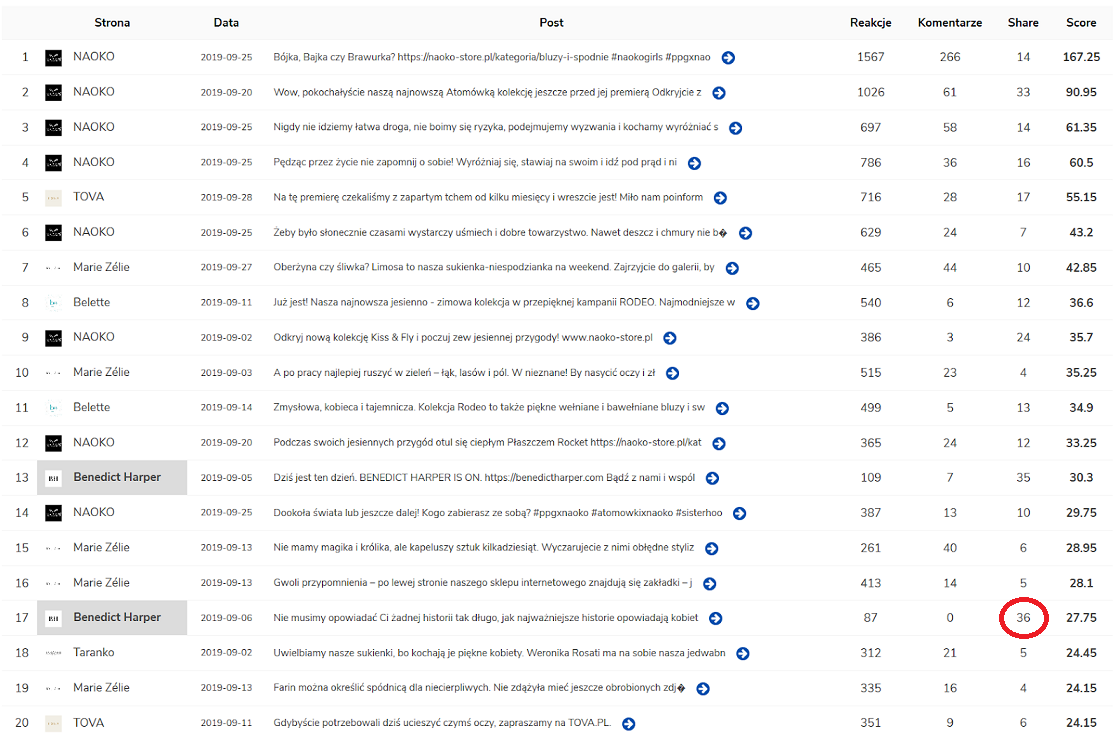Click the date "2019-09-05"
This screenshot has width=1120, height=740.
click(226, 478)
